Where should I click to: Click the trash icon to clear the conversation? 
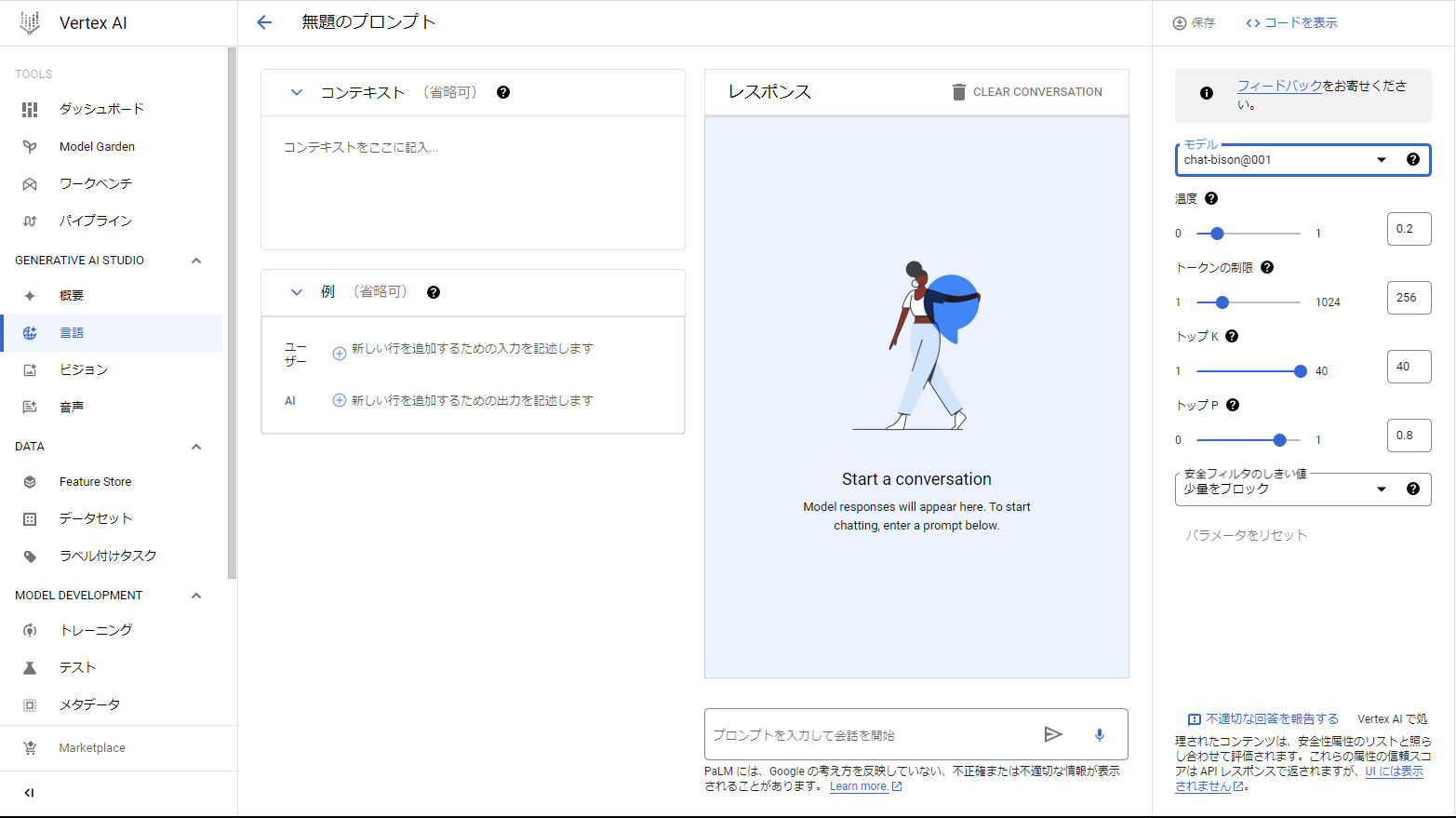coord(958,91)
